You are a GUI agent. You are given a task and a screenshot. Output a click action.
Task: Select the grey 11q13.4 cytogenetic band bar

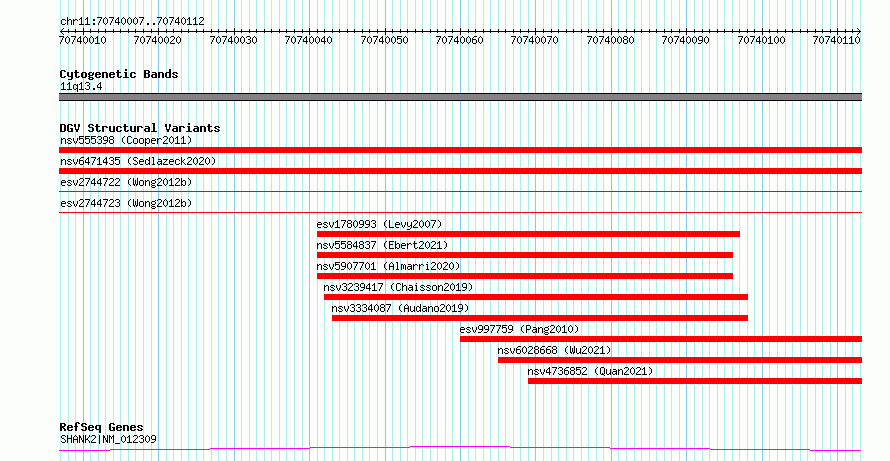point(460,97)
